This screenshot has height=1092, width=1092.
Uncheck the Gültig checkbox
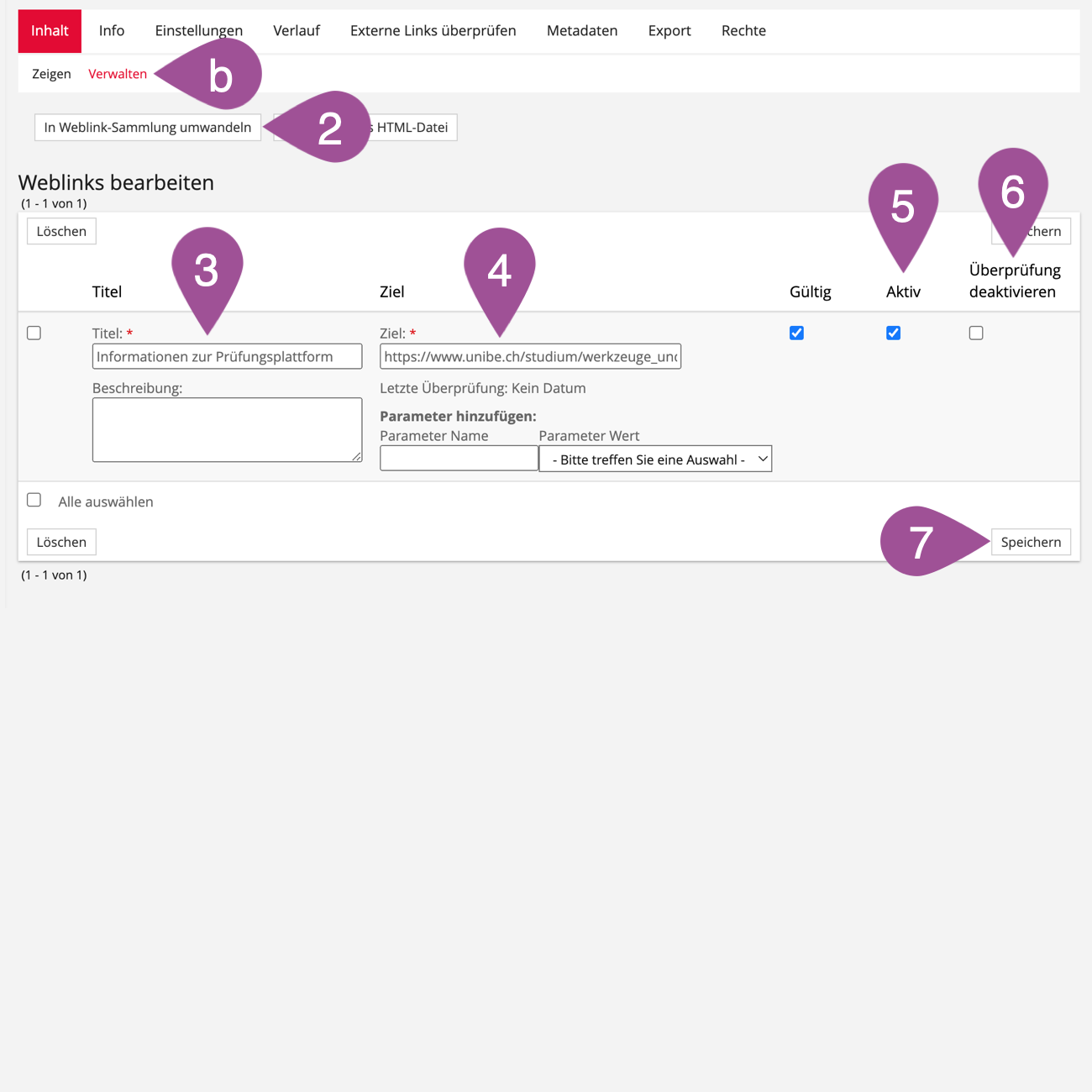pyautogui.click(x=796, y=333)
